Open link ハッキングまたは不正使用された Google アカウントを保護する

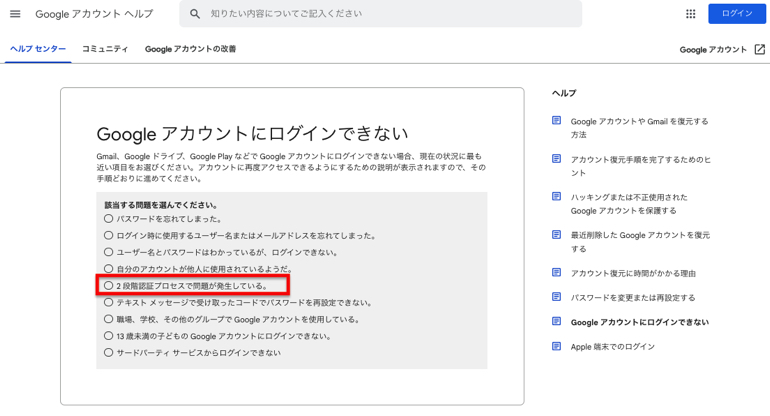[629, 204]
